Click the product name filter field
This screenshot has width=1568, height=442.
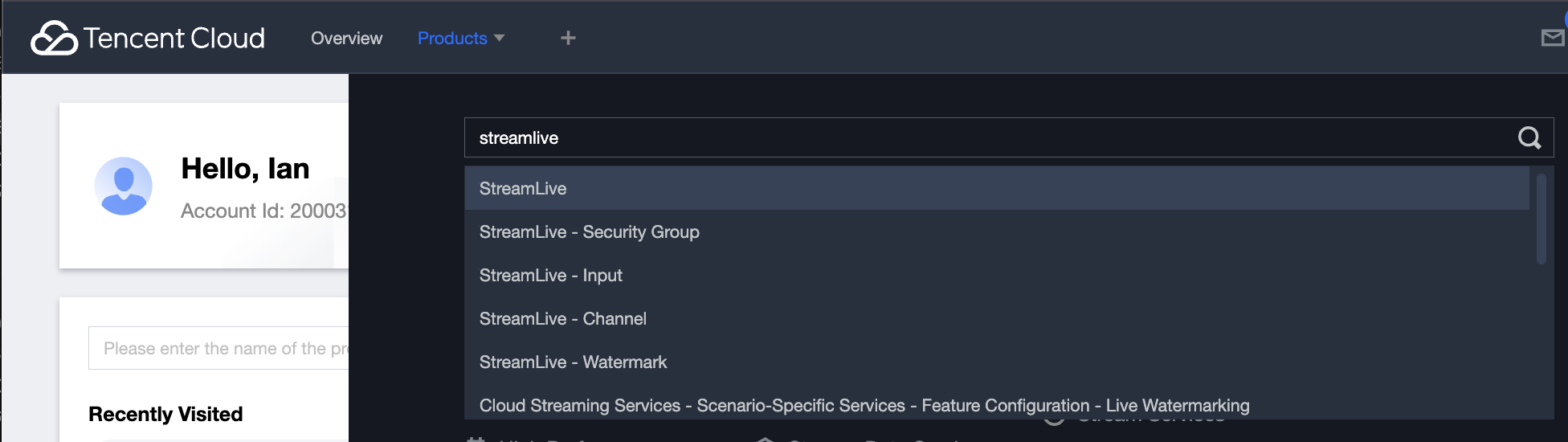pos(218,348)
